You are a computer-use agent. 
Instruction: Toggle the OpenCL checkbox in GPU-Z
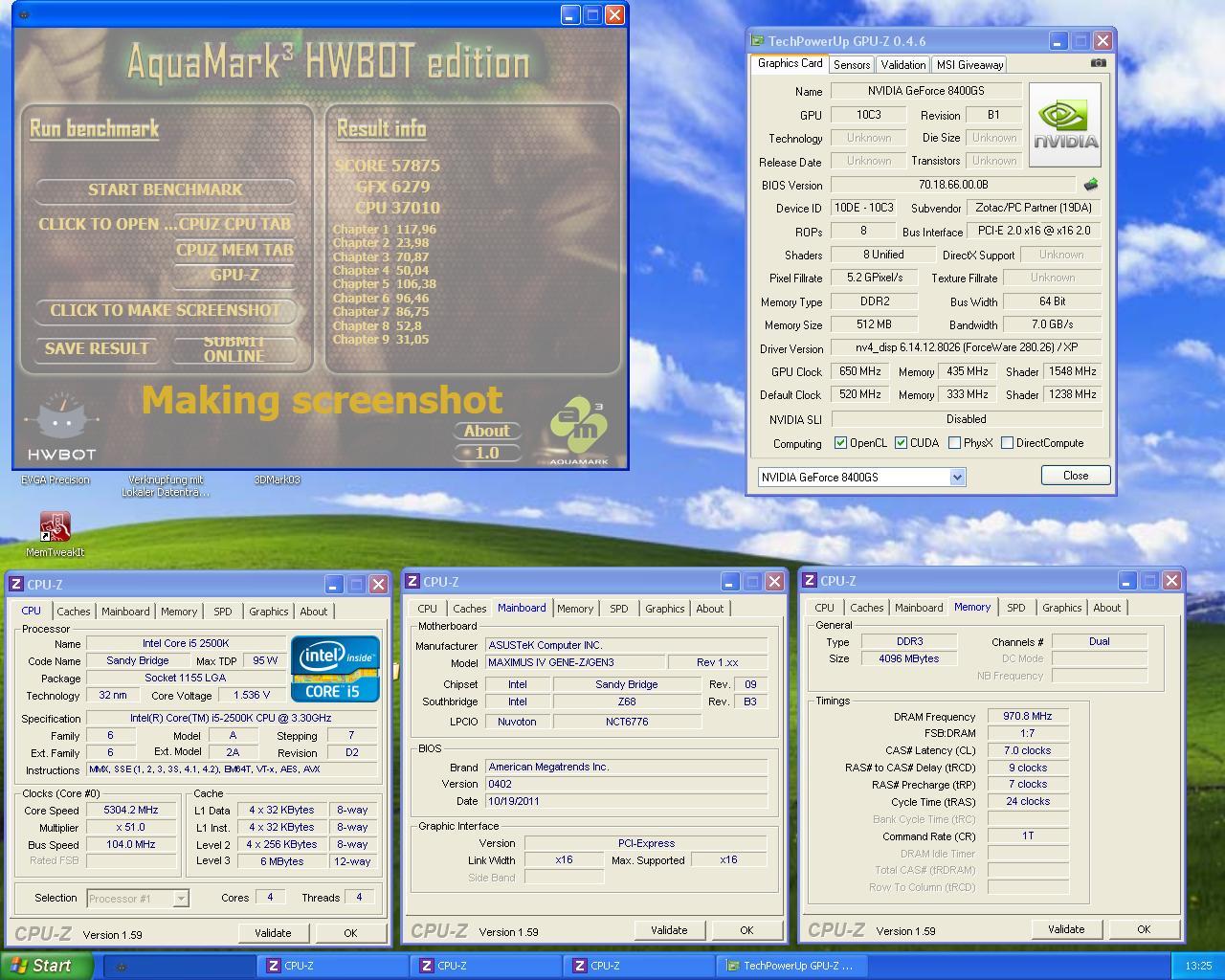click(840, 443)
